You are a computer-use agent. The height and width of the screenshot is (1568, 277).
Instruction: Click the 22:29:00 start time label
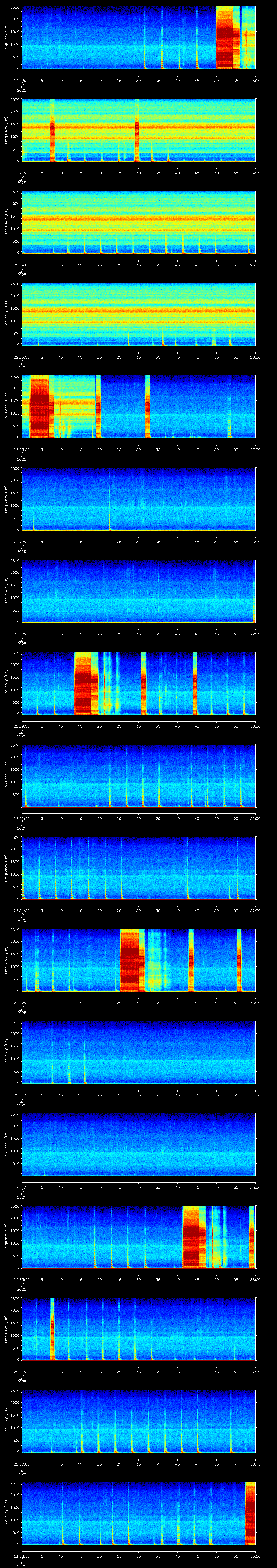click(x=22, y=726)
